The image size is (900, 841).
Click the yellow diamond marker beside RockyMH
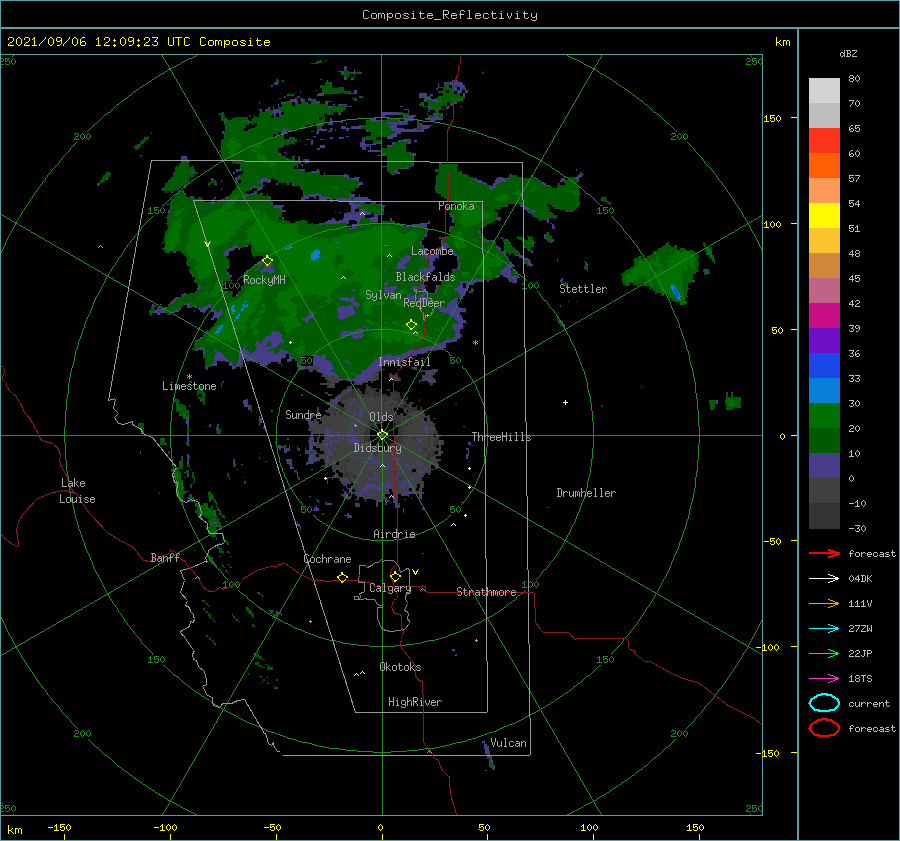(x=267, y=261)
